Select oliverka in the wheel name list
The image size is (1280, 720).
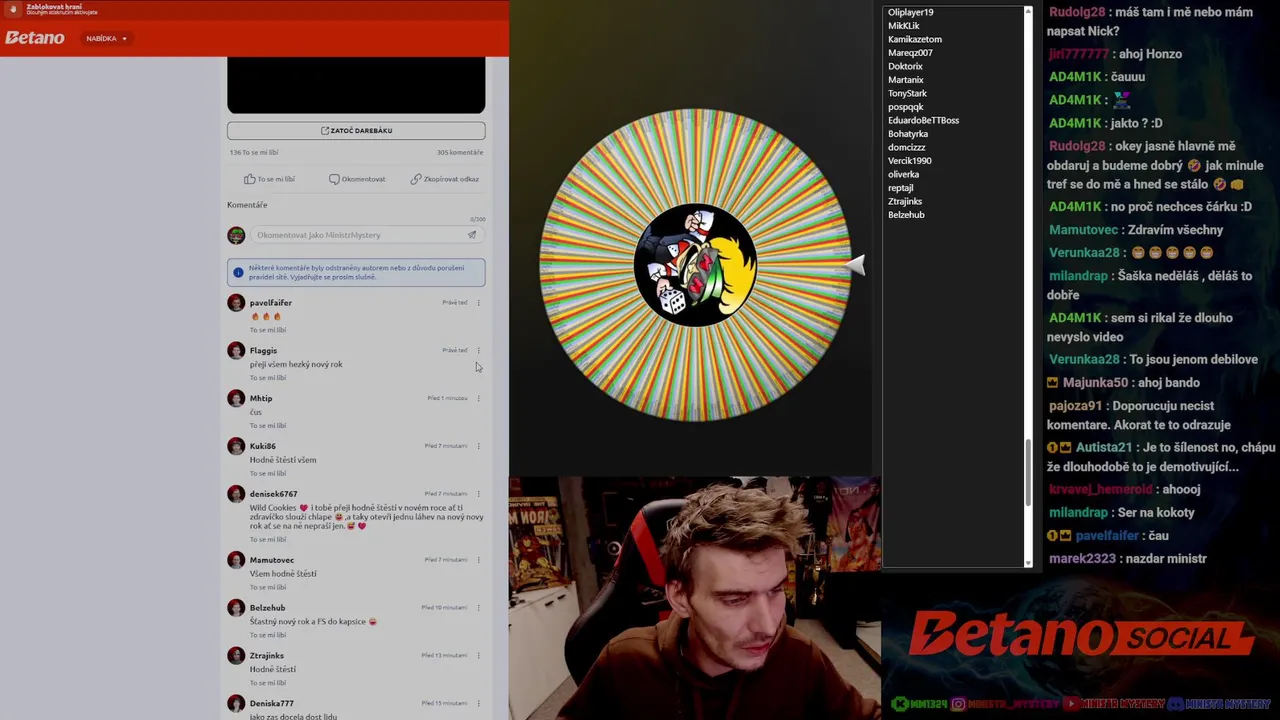click(904, 174)
